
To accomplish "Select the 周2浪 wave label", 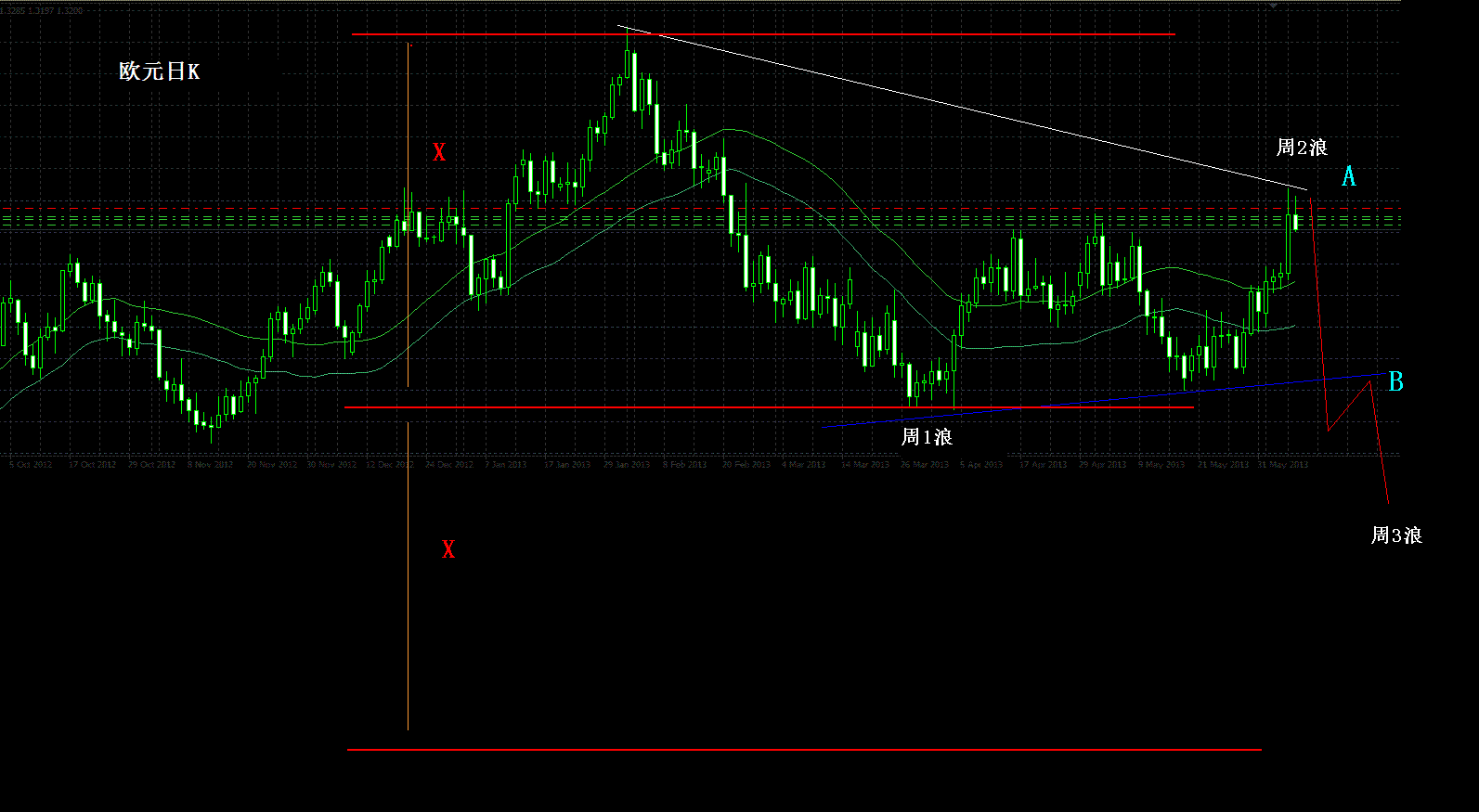I will (1302, 148).
